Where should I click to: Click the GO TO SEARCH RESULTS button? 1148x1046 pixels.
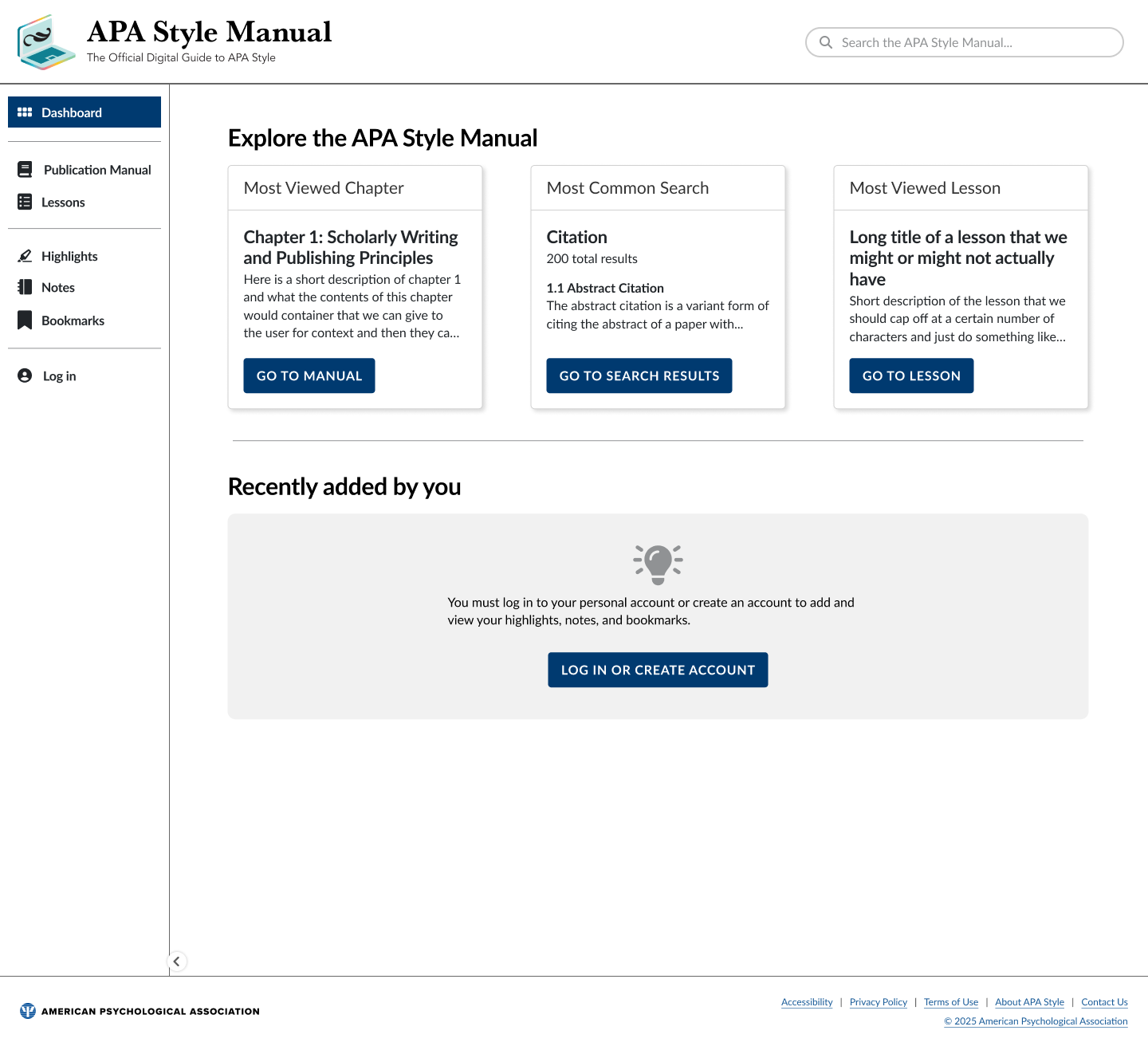[639, 376]
